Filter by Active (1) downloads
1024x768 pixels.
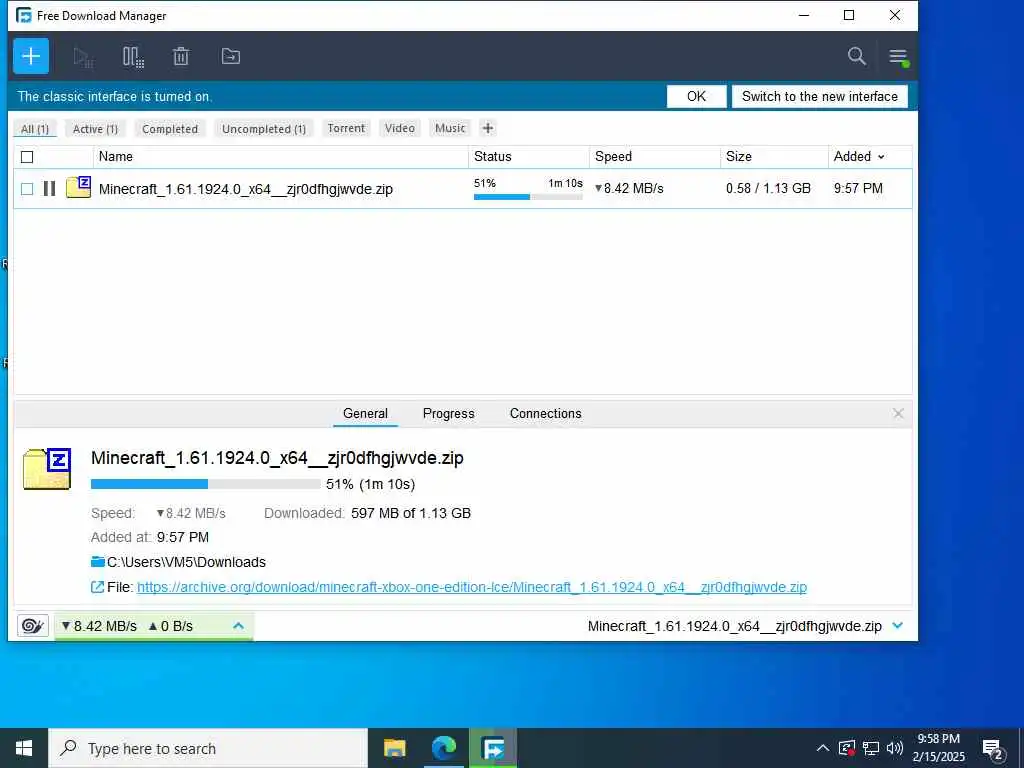[x=95, y=129]
